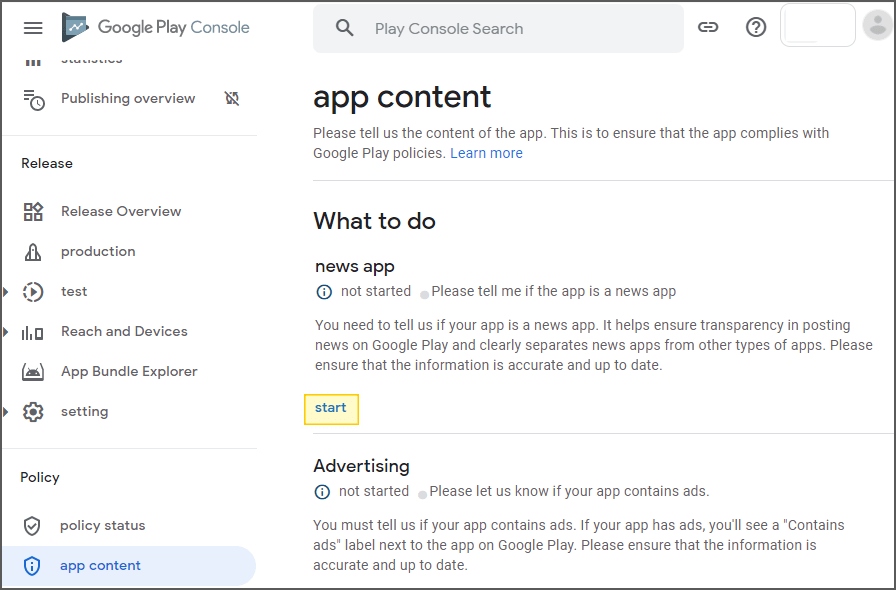The height and width of the screenshot is (590, 896).
Task: Open App Bundle Explorer page
Action: point(128,372)
